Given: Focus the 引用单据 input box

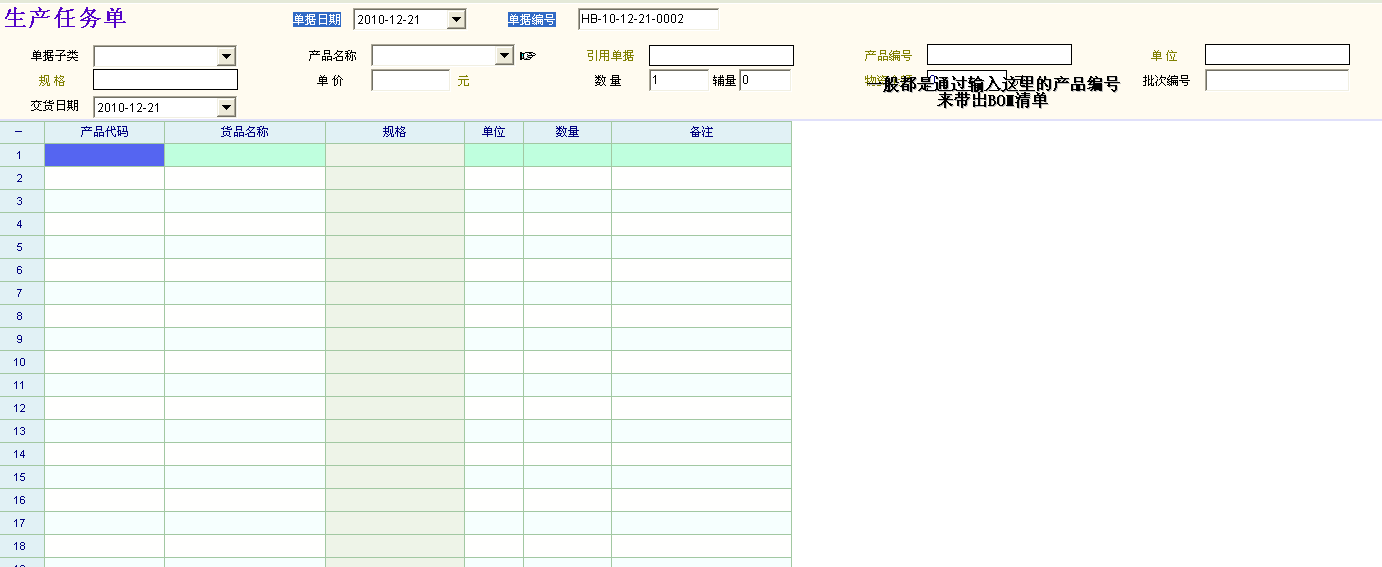Looking at the screenshot, I should [x=721, y=55].
